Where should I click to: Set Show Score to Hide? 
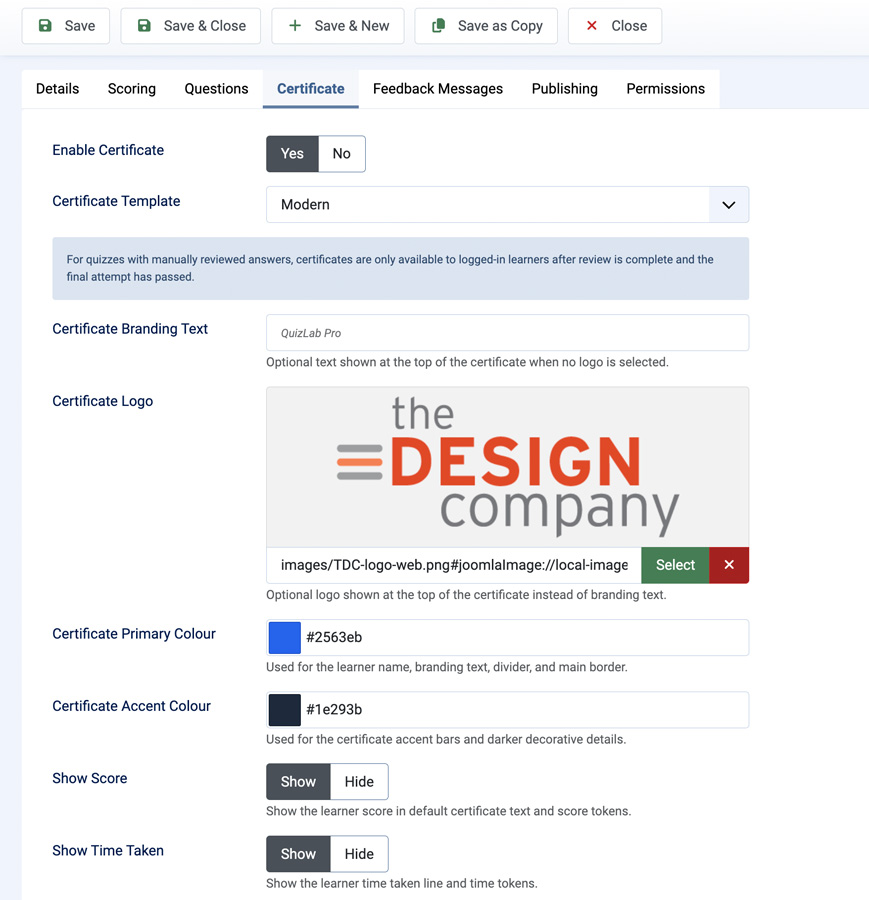(x=359, y=782)
